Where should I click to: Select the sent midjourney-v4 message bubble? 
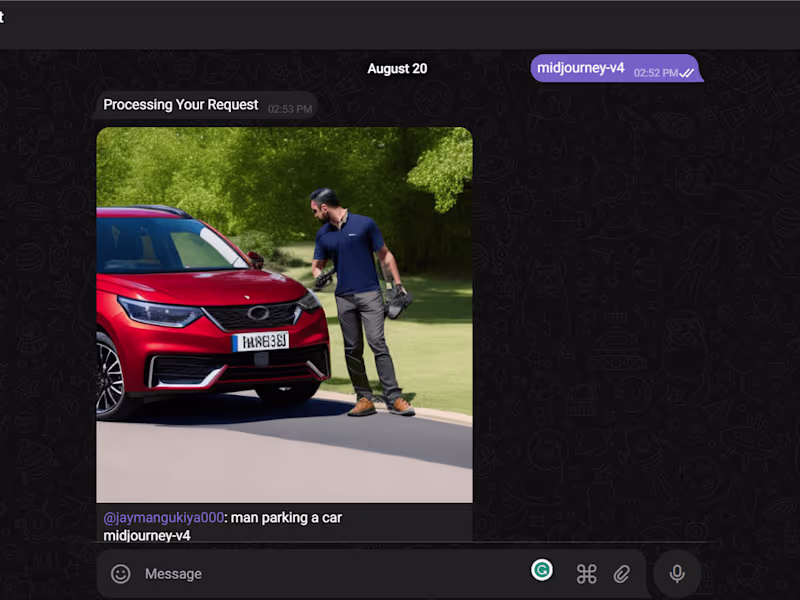616,68
